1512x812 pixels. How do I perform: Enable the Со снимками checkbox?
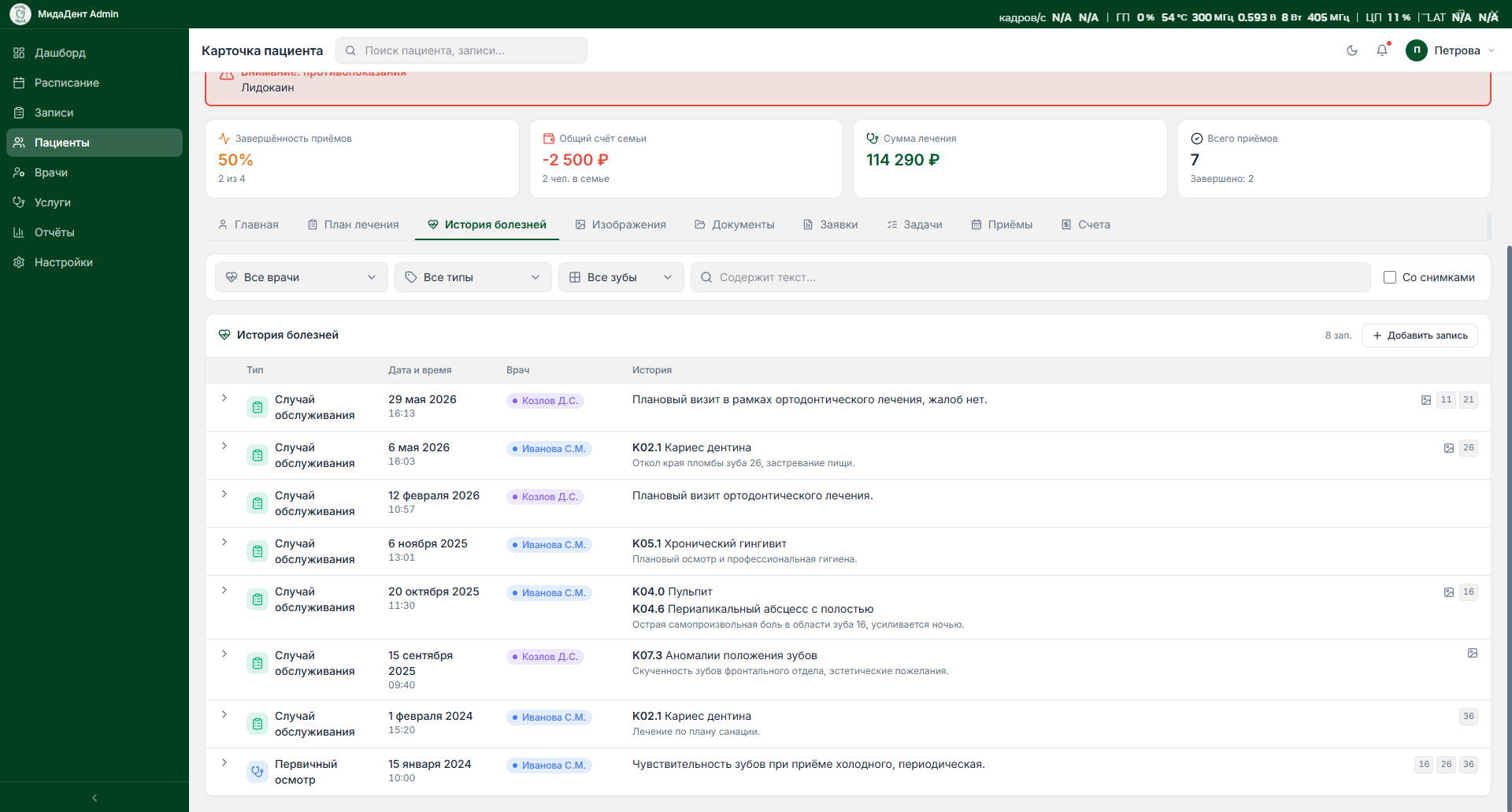click(x=1390, y=277)
